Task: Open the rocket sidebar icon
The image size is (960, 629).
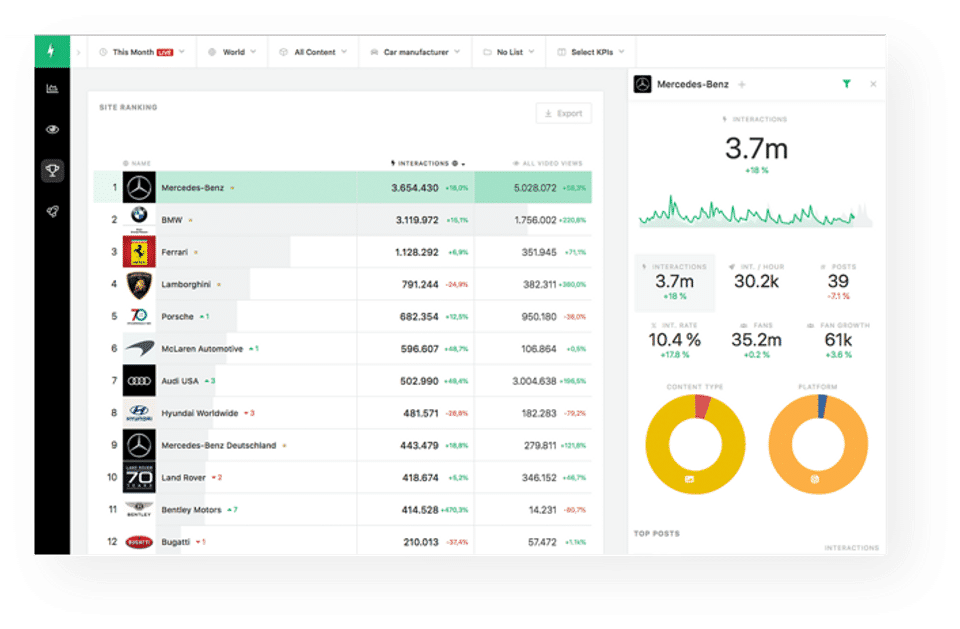Action: point(52,211)
